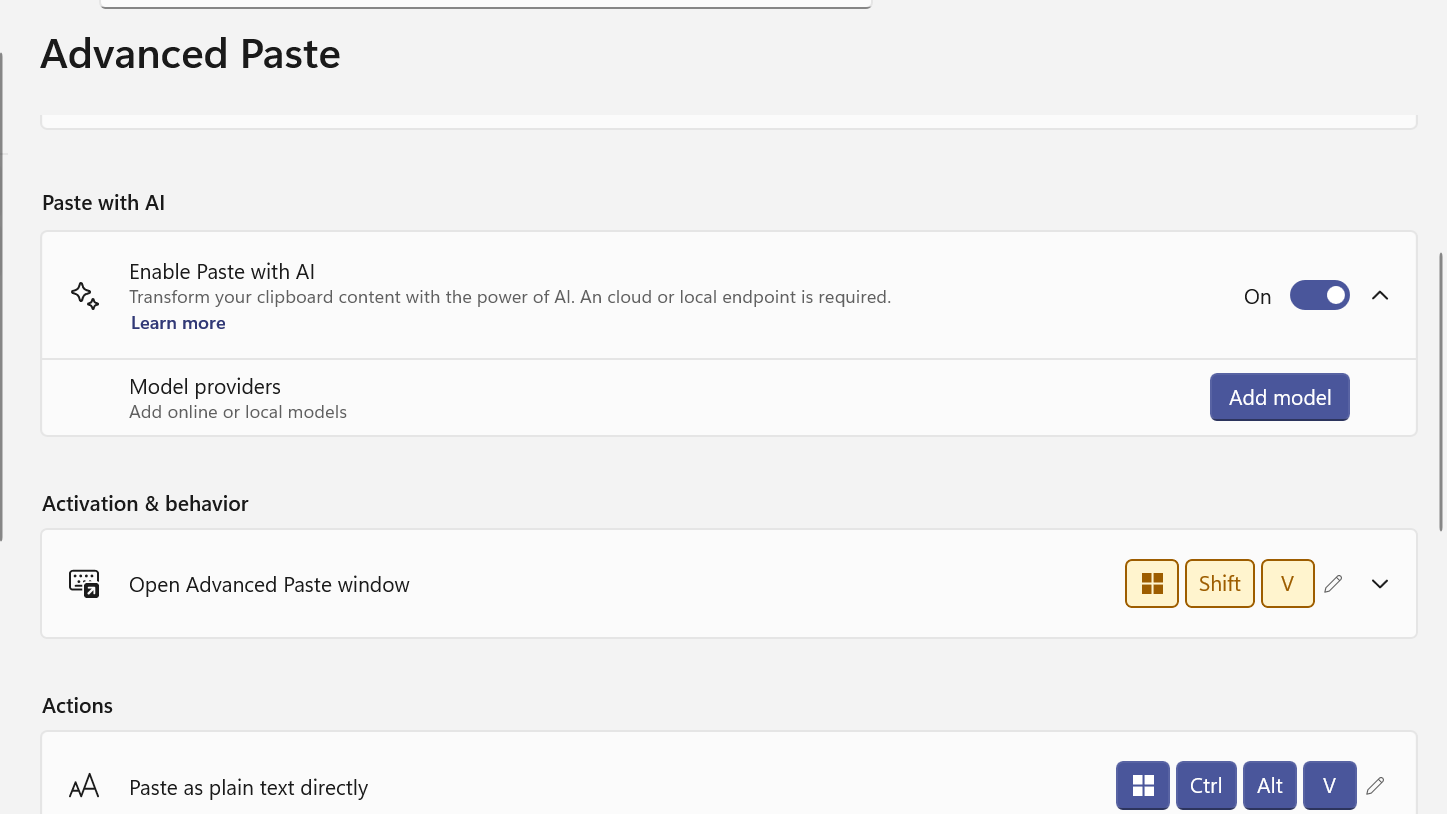This screenshot has width=1447, height=814.
Task: Click the V key next to Shift
Action: coord(1287,584)
